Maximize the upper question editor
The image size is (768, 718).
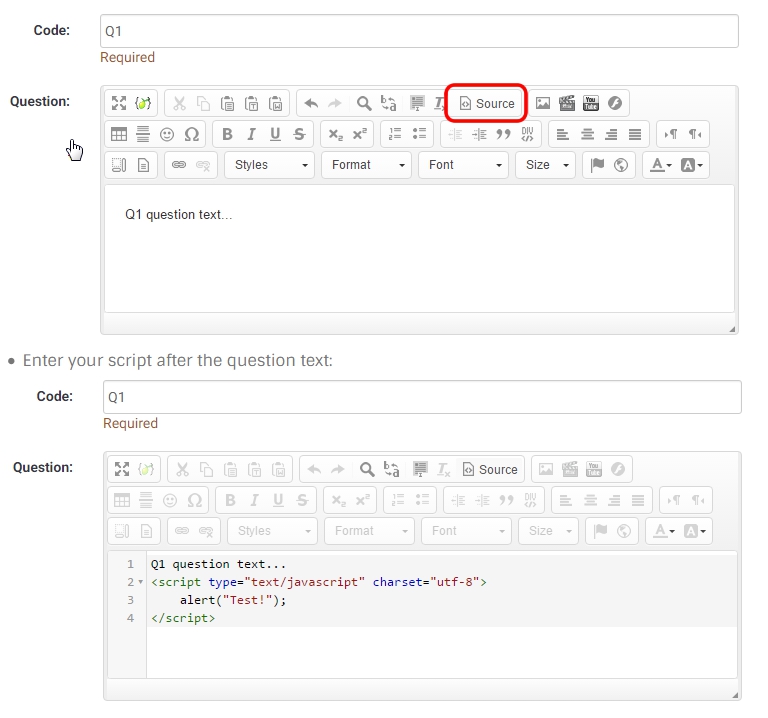tap(119, 103)
